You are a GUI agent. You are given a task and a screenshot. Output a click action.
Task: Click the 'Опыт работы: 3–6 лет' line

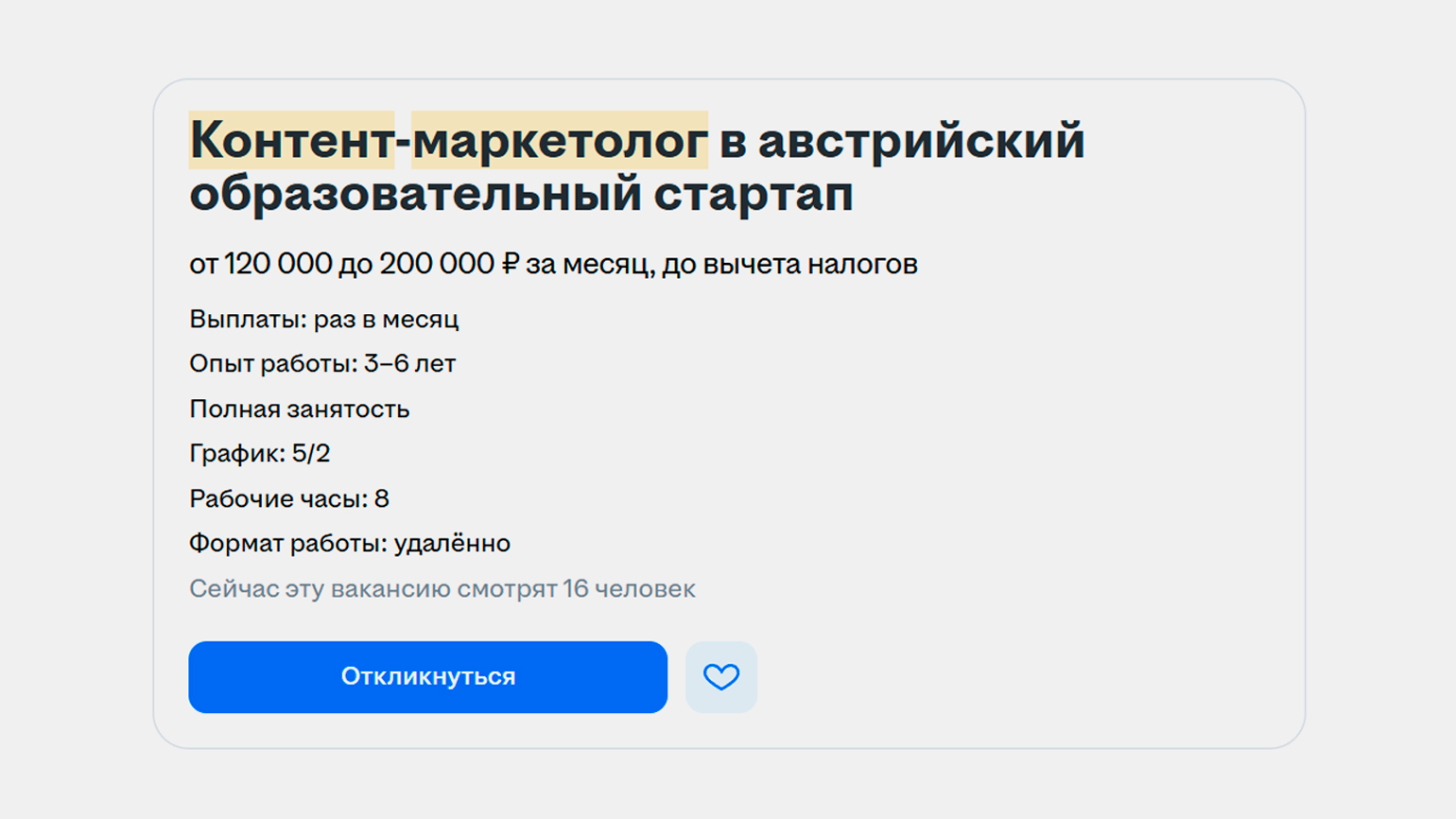click(x=322, y=364)
